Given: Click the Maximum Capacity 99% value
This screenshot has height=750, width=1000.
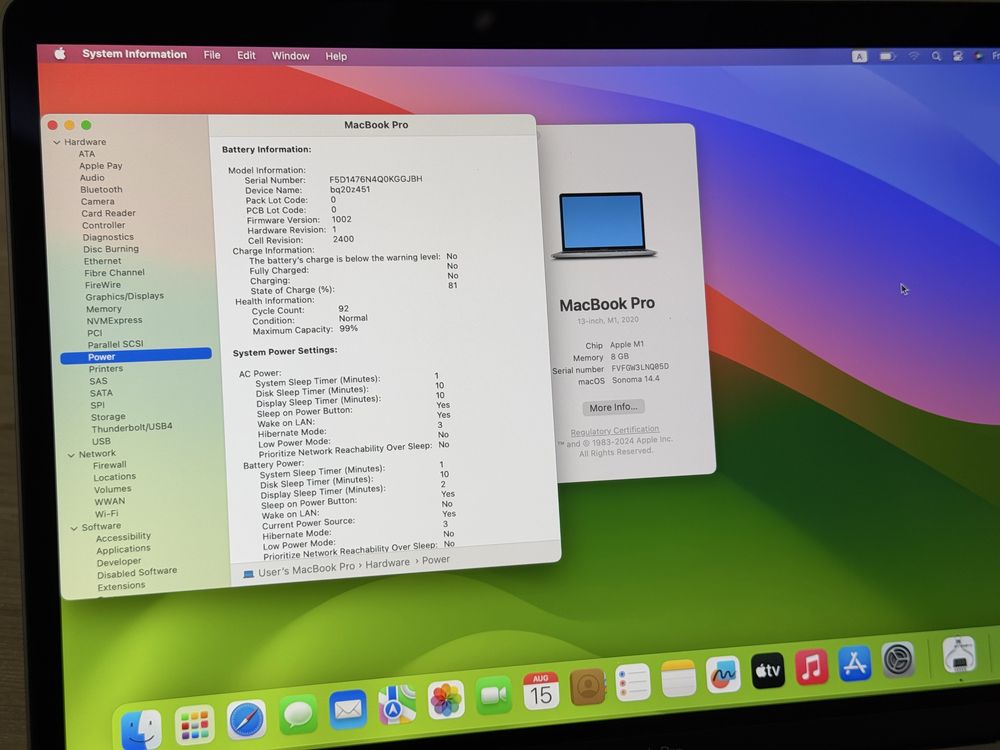Looking at the screenshot, I should pyautogui.click(x=349, y=328).
